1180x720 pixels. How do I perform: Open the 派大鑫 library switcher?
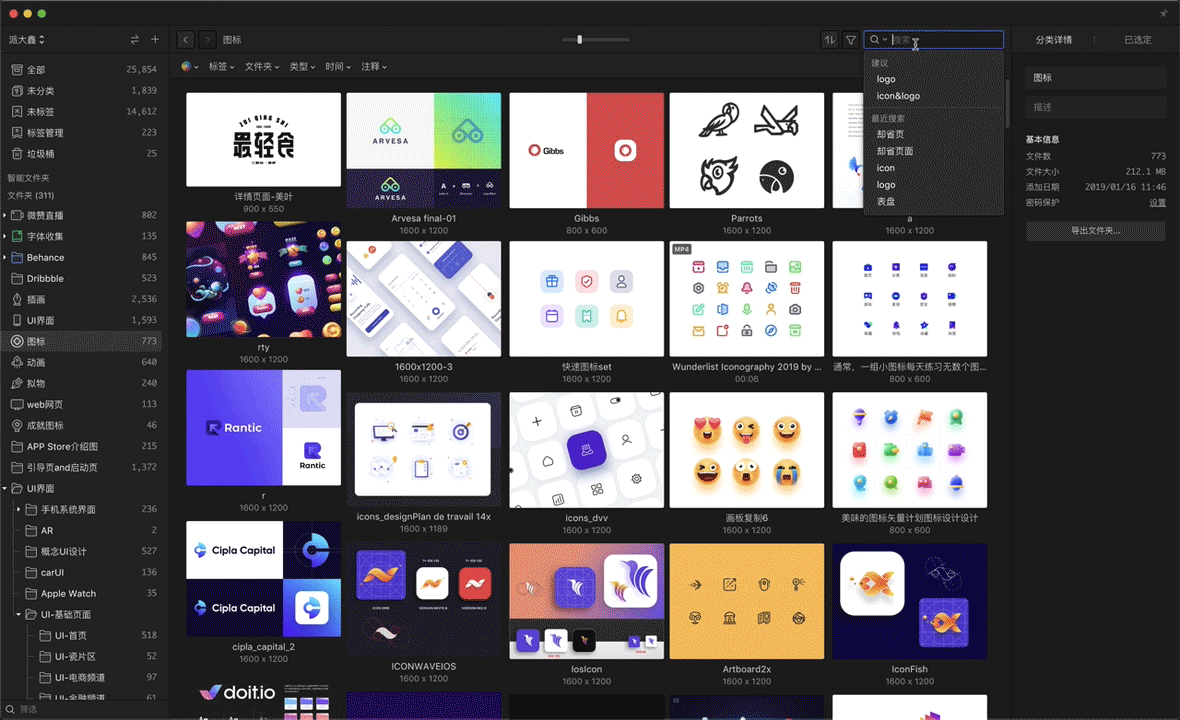26,39
